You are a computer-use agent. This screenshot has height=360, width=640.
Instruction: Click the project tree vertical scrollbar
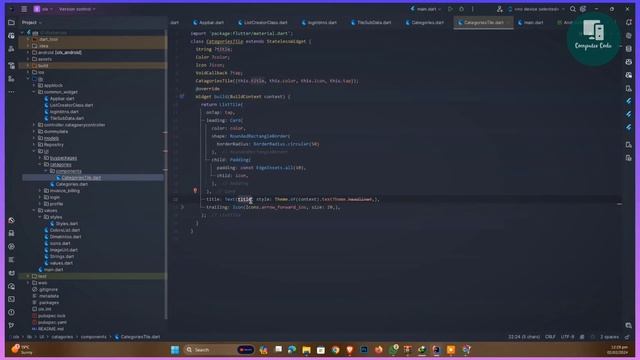coord(166,175)
